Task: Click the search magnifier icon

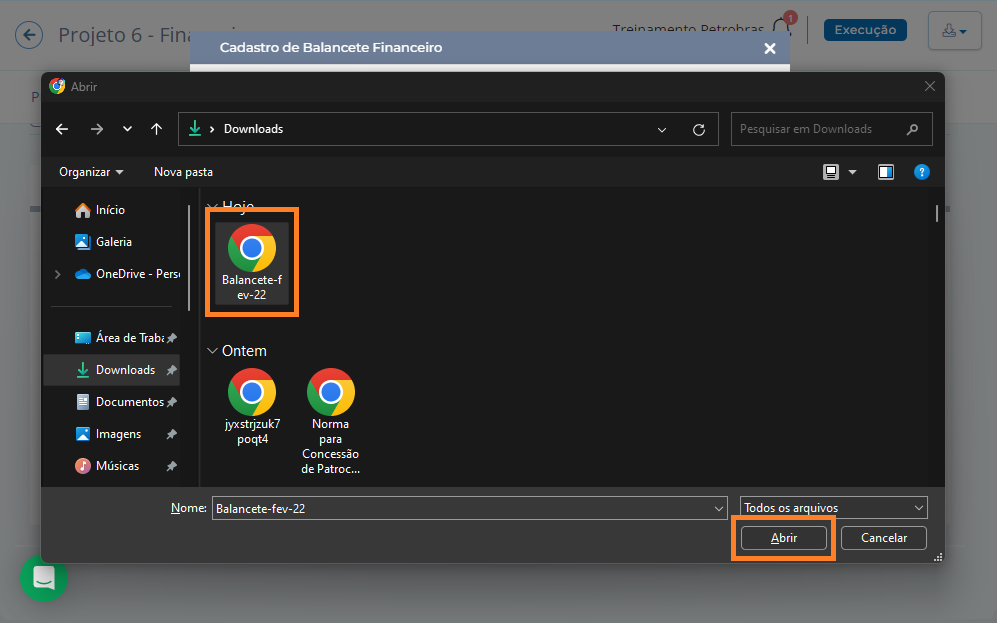Action: pos(912,129)
